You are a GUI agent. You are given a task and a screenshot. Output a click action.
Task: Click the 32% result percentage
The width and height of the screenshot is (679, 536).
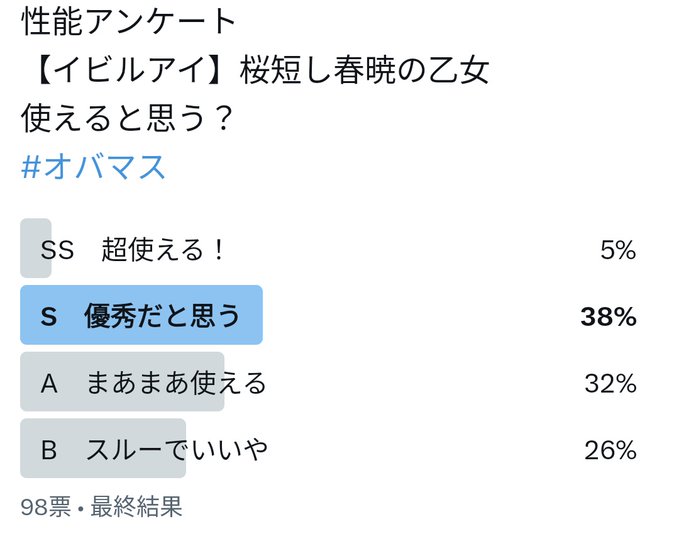(x=610, y=383)
